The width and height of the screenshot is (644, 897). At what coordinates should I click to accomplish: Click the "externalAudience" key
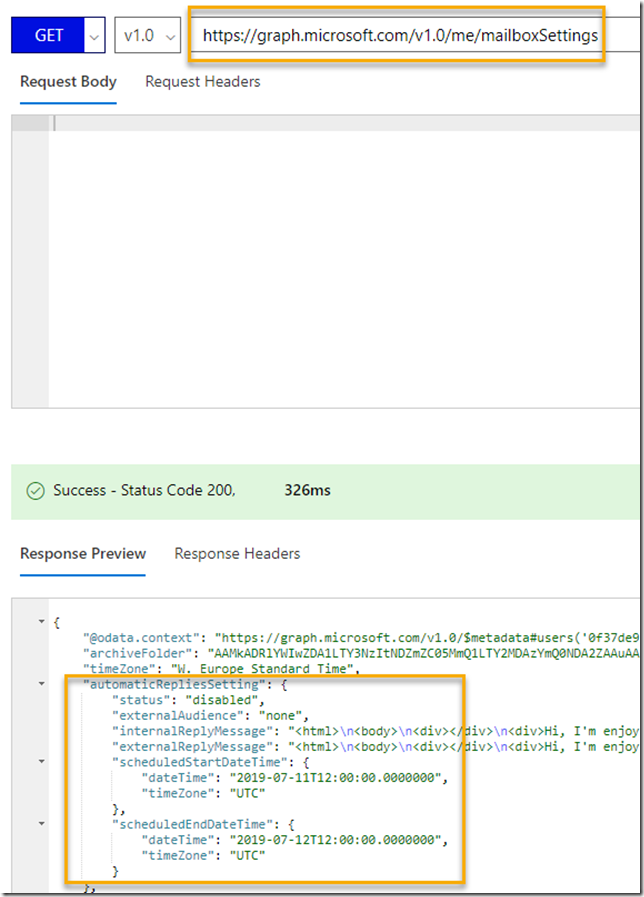click(178, 716)
